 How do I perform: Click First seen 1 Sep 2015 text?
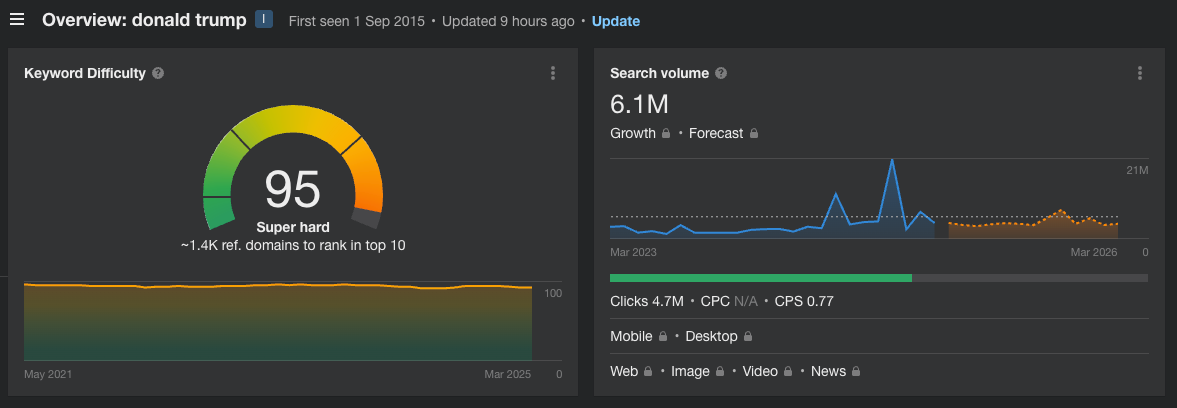pyautogui.click(x=357, y=21)
